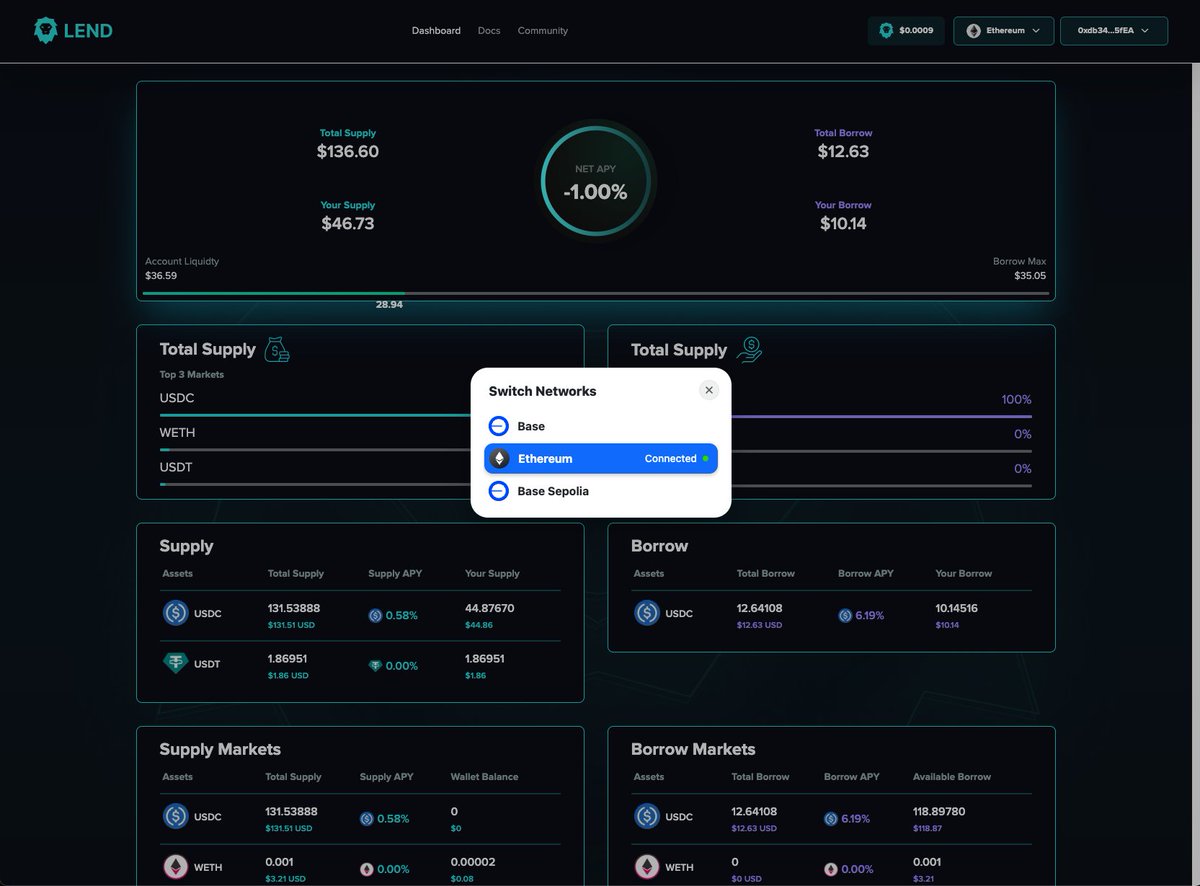Image resolution: width=1200 pixels, height=886 pixels.
Task: Click the Connected status label
Action: coord(670,459)
